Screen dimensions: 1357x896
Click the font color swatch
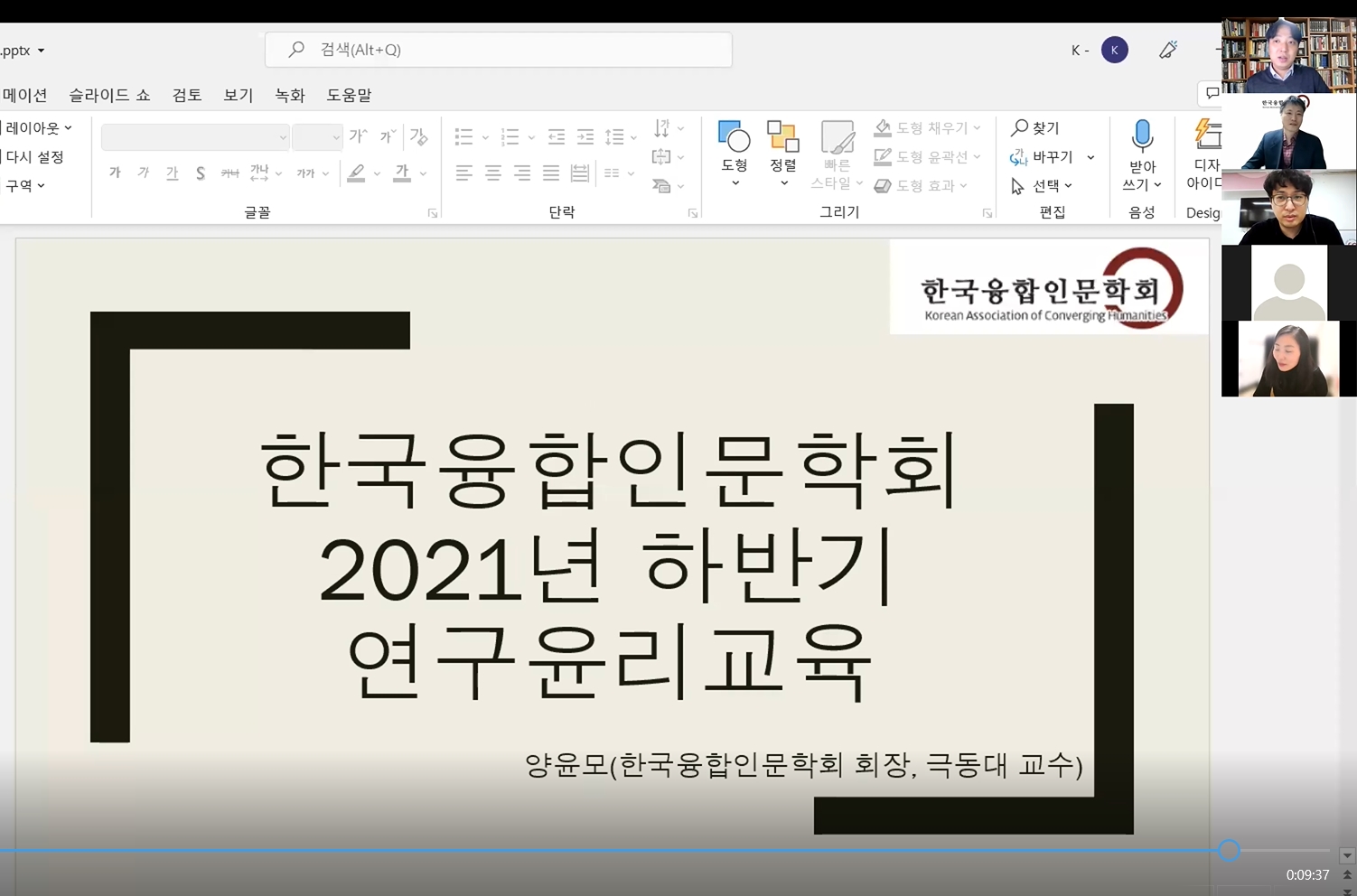[x=402, y=173]
